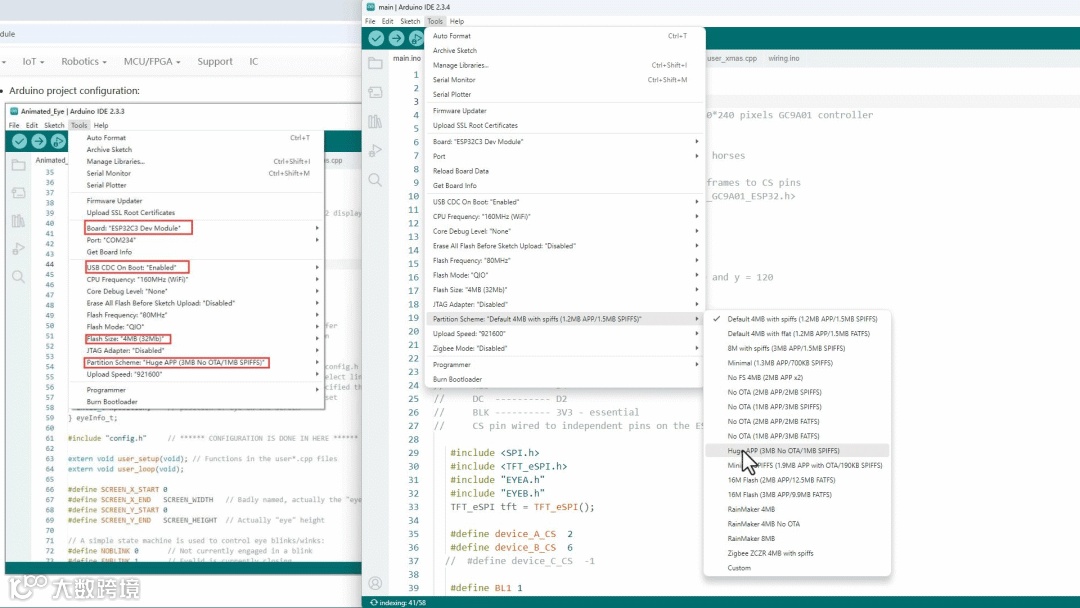Click Upload arrow in Animated_Eye window
This screenshot has height=608, width=1080.
[39, 141]
